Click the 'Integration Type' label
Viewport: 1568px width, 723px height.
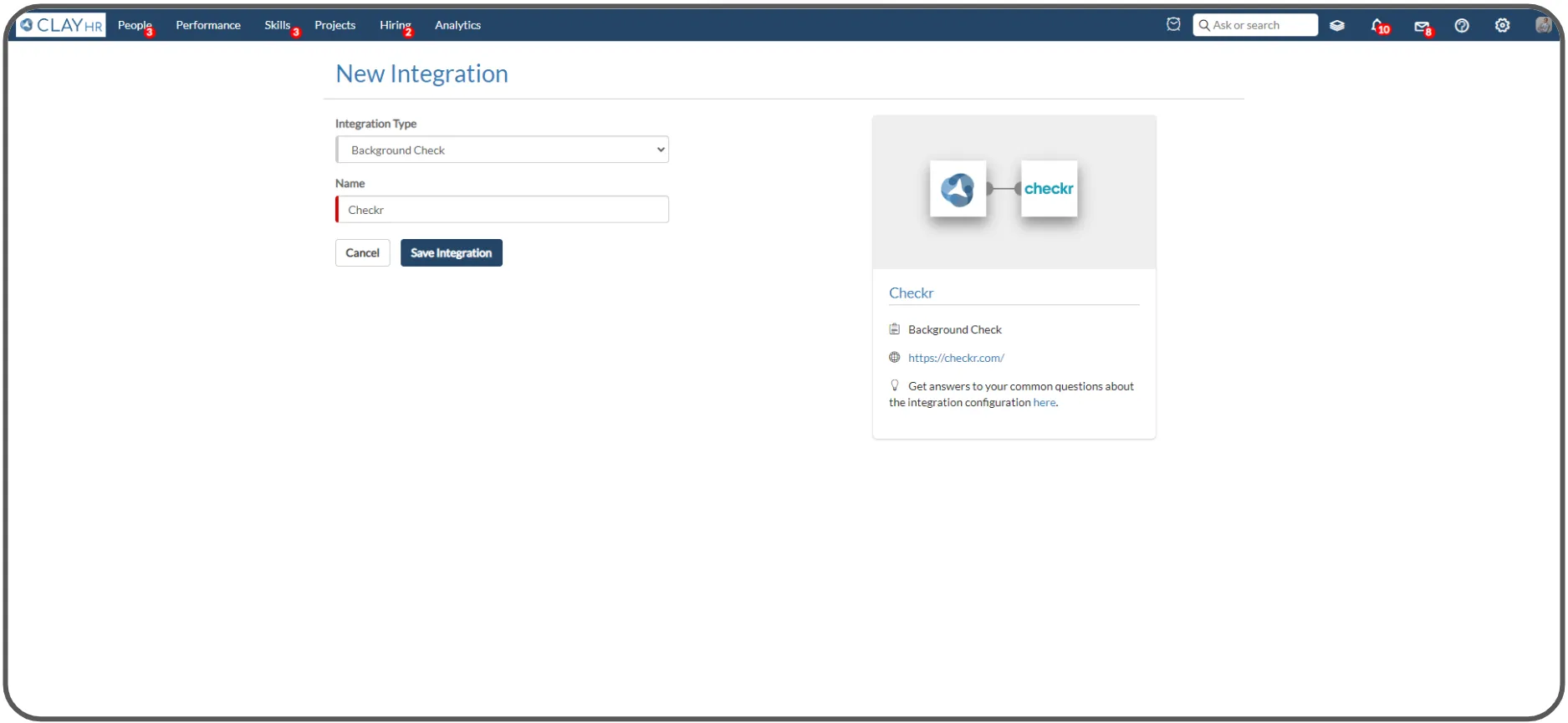pyautogui.click(x=375, y=124)
